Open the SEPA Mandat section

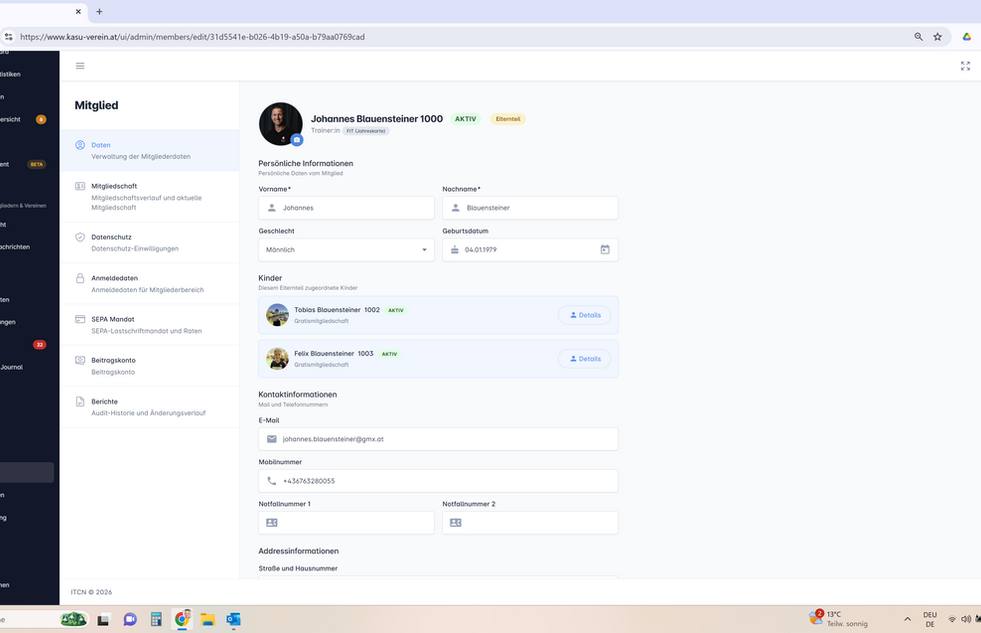(x=150, y=325)
